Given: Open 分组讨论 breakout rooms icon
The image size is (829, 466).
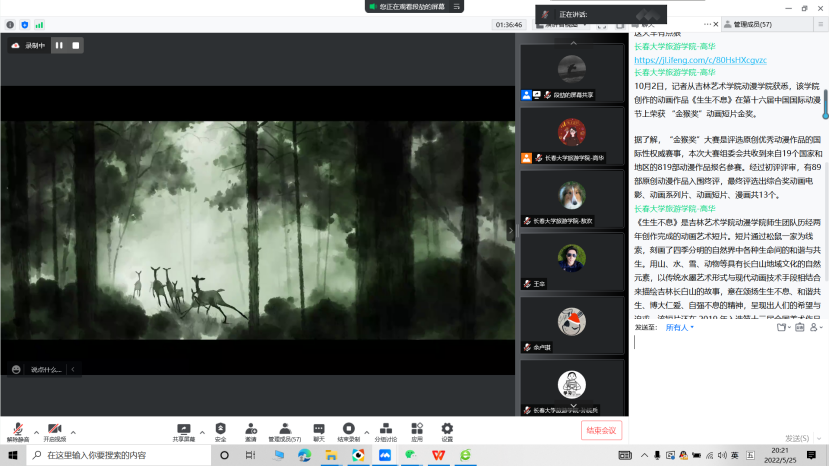Looking at the screenshot, I should pyautogui.click(x=385, y=432).
